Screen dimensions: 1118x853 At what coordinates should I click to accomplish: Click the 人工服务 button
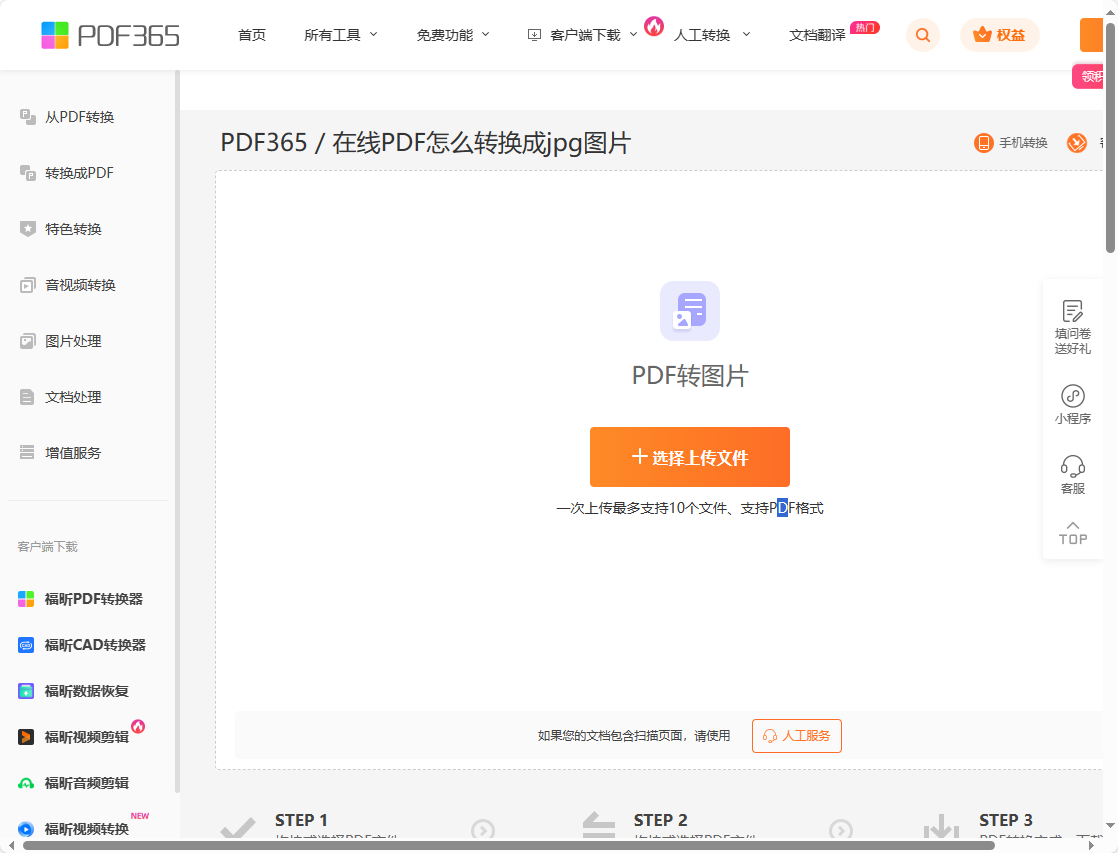(x=796, y=736)
